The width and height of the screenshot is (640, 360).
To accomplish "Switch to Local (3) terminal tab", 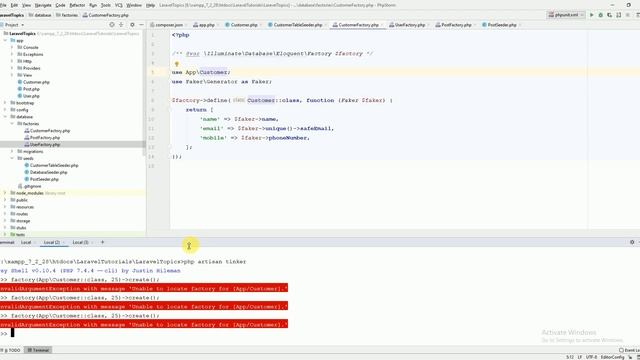I will tap(80, 242).
